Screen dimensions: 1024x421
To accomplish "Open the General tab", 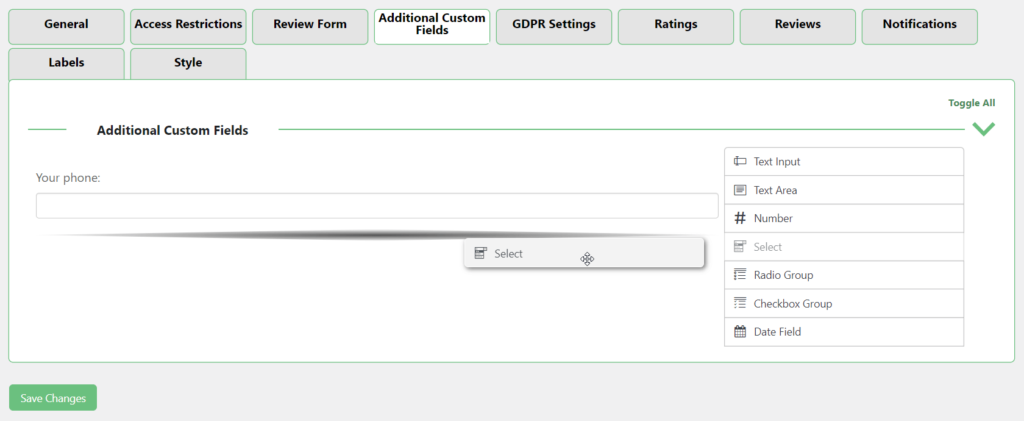I will pyautogui.click(x=66, y=25).
